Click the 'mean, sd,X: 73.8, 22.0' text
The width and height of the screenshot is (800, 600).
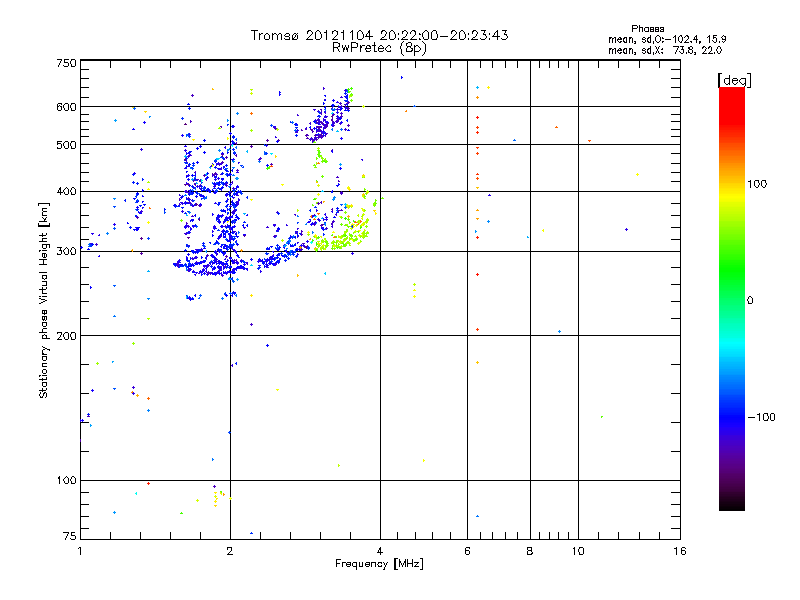pos(665,50)
